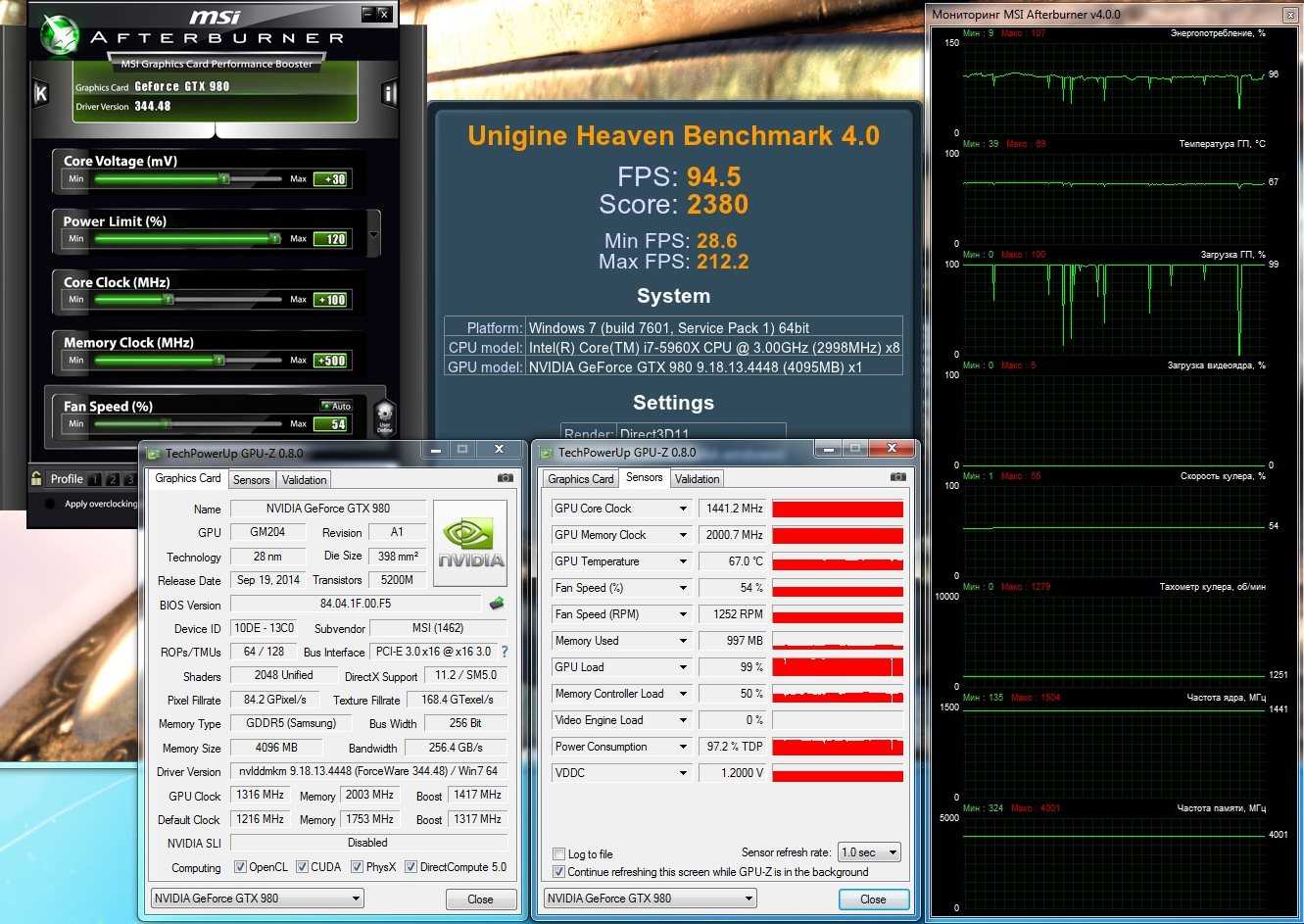Click the Fan Speed slider handle
This screenshot has width=1304, height=924.
click(x=167, y=423)
